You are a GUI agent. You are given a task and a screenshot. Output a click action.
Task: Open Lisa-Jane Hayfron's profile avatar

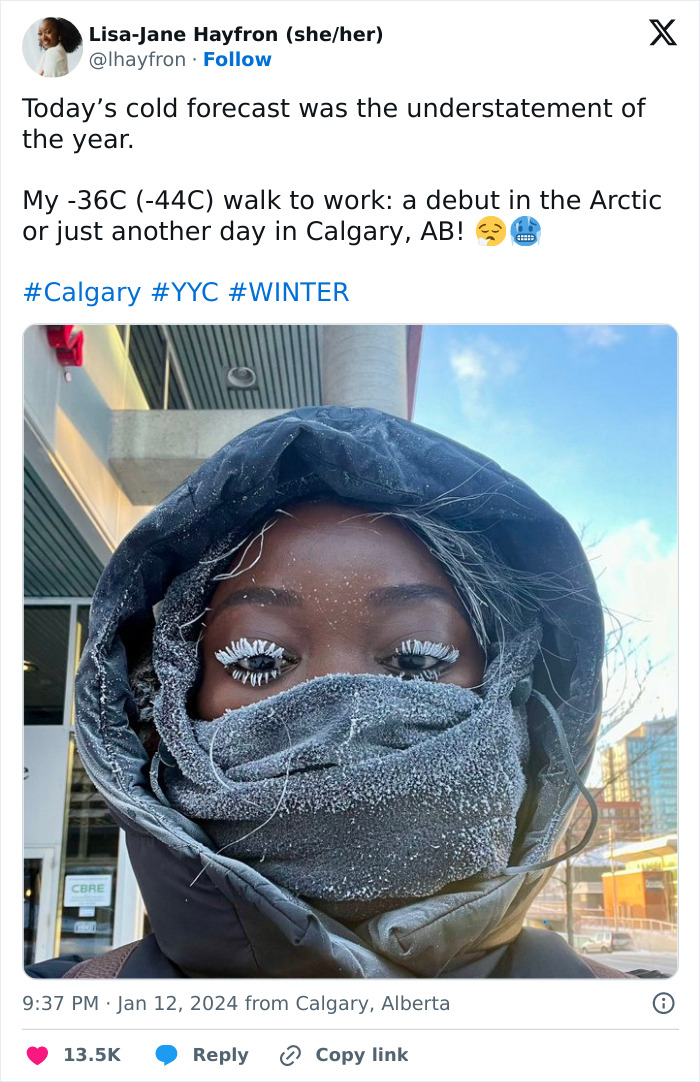coord(52,46)
